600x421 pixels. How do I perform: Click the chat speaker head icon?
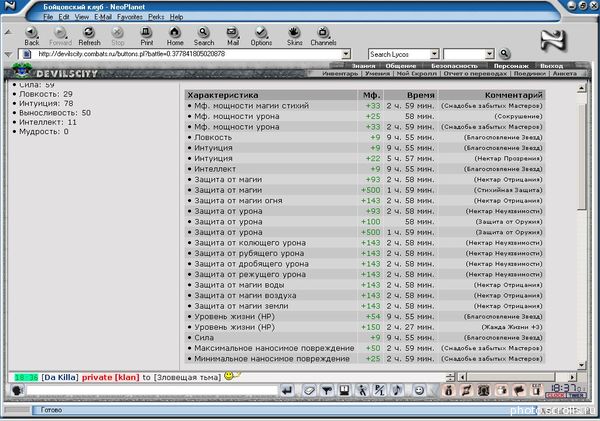click(18, 390)
